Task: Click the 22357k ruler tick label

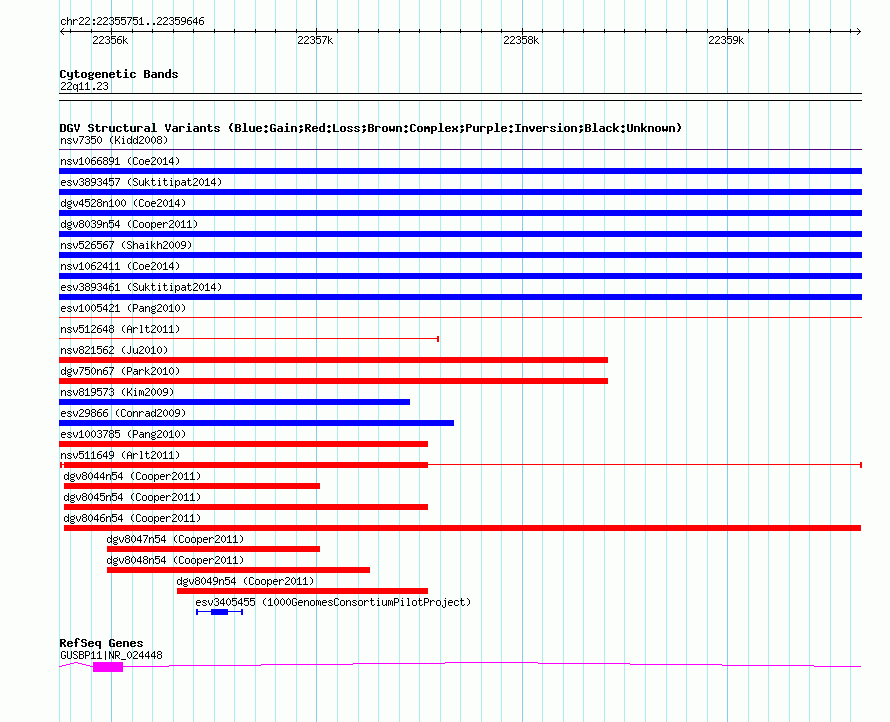Action: pos(315,40)
